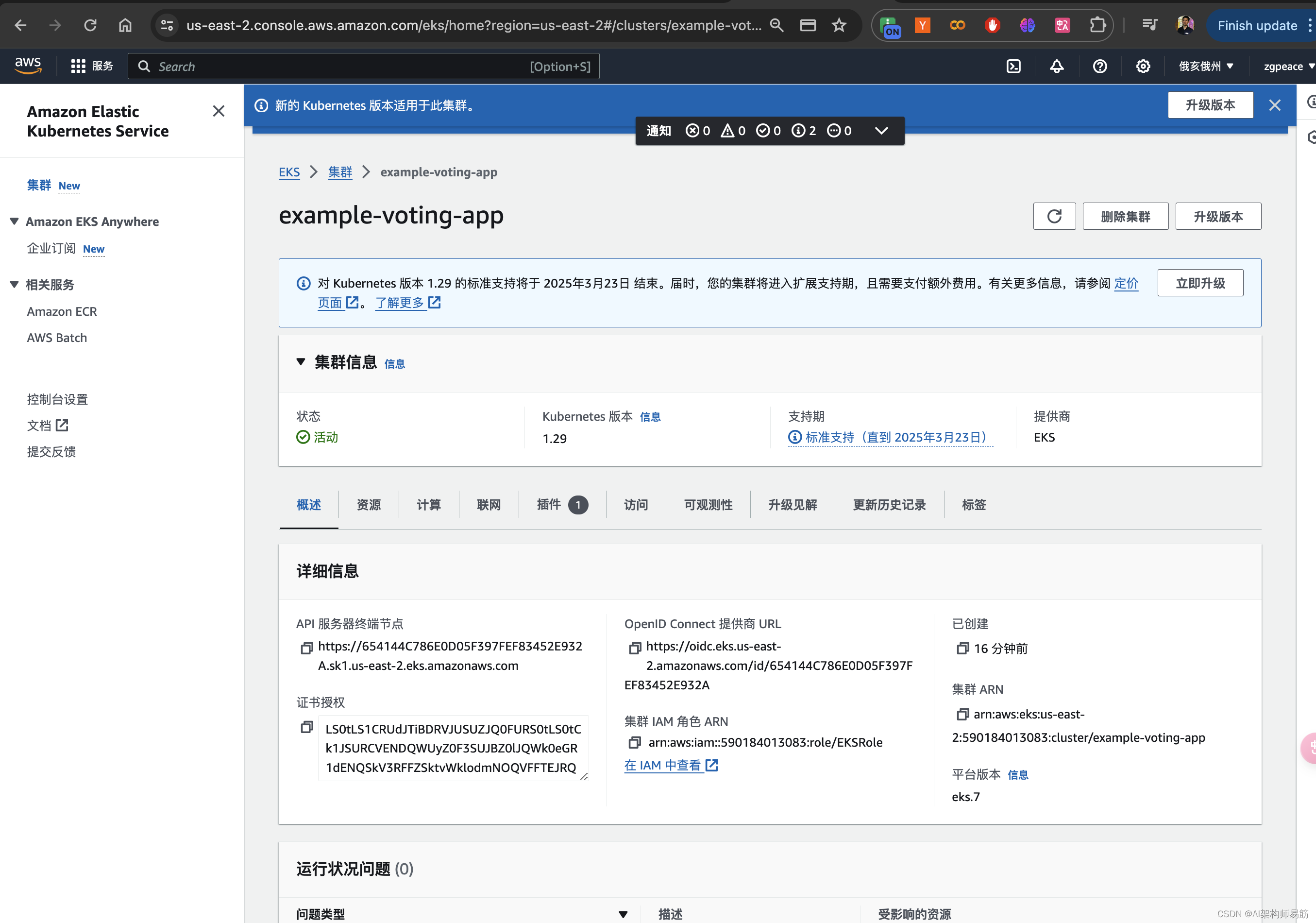
Task: Collapse the 相关服务 section
Action: (x=15, y=284)
